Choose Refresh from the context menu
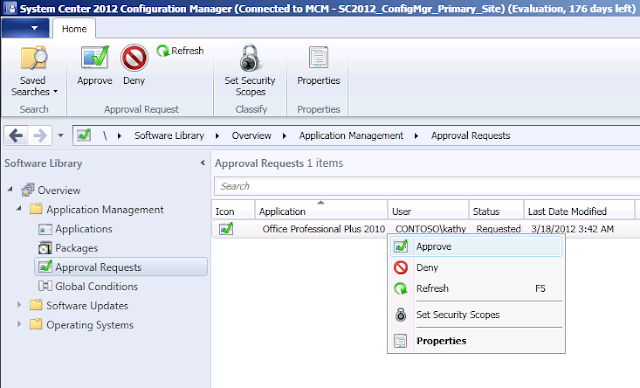640x388 pixels. 476,288
